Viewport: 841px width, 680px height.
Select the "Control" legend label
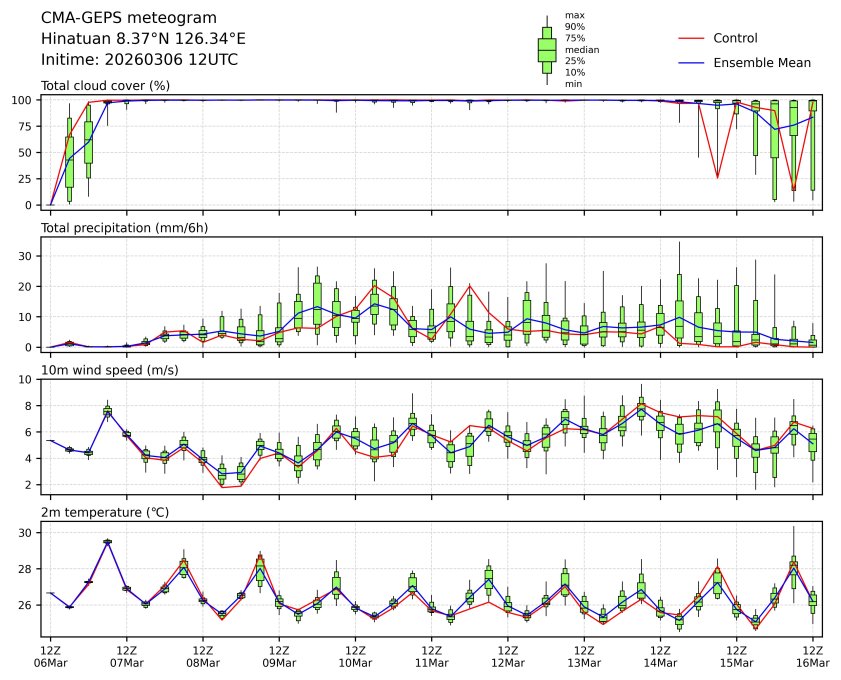tap(735, 38)
